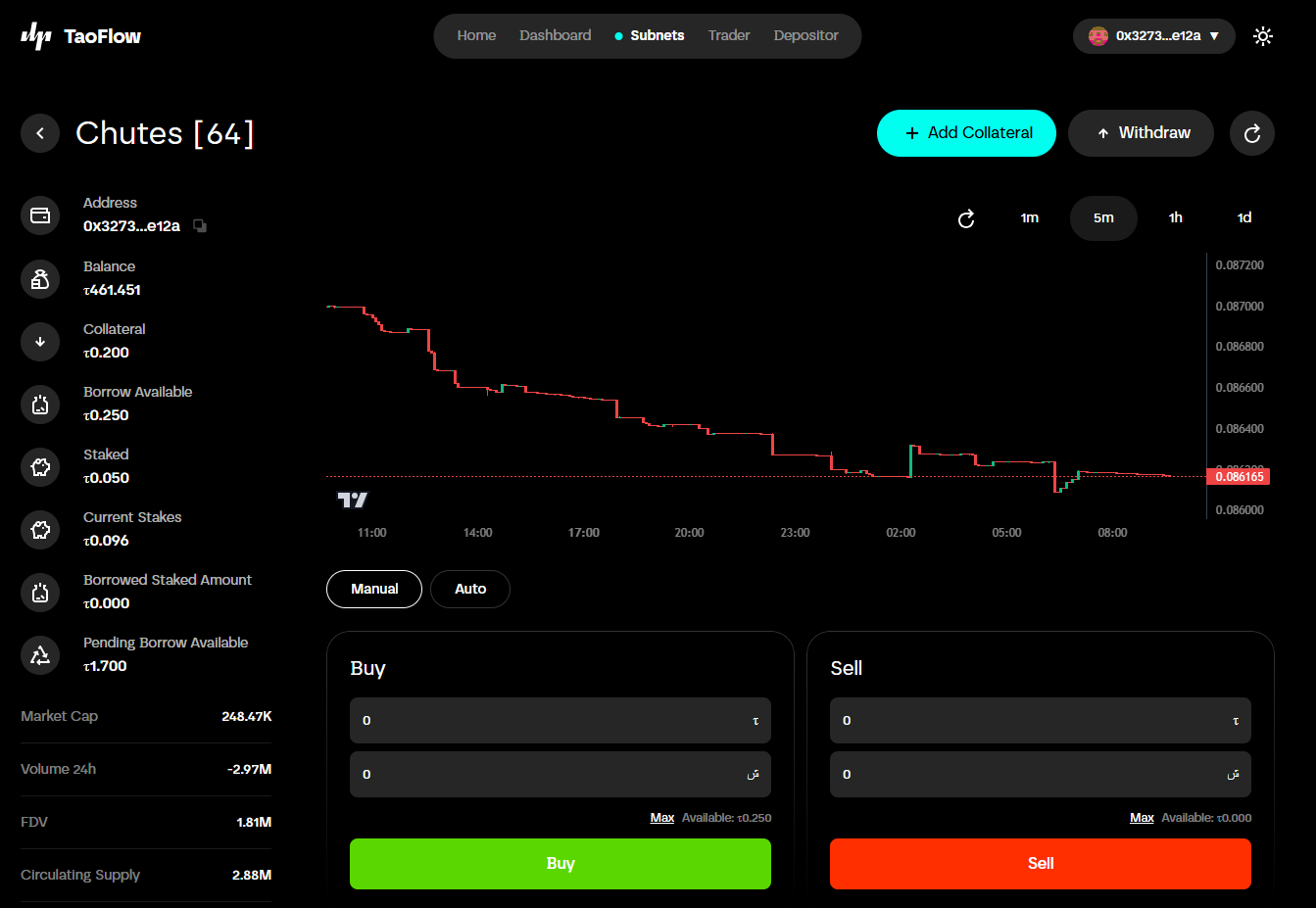Navigate to the Dashboard page

(555, 35)
